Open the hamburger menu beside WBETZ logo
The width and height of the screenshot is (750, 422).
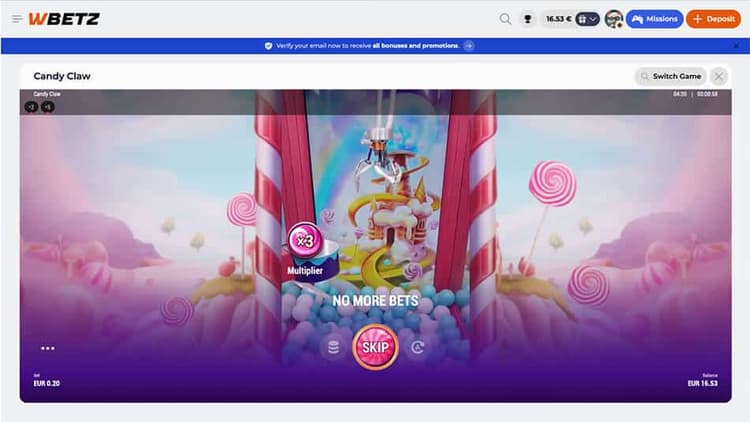coord(17,19)
